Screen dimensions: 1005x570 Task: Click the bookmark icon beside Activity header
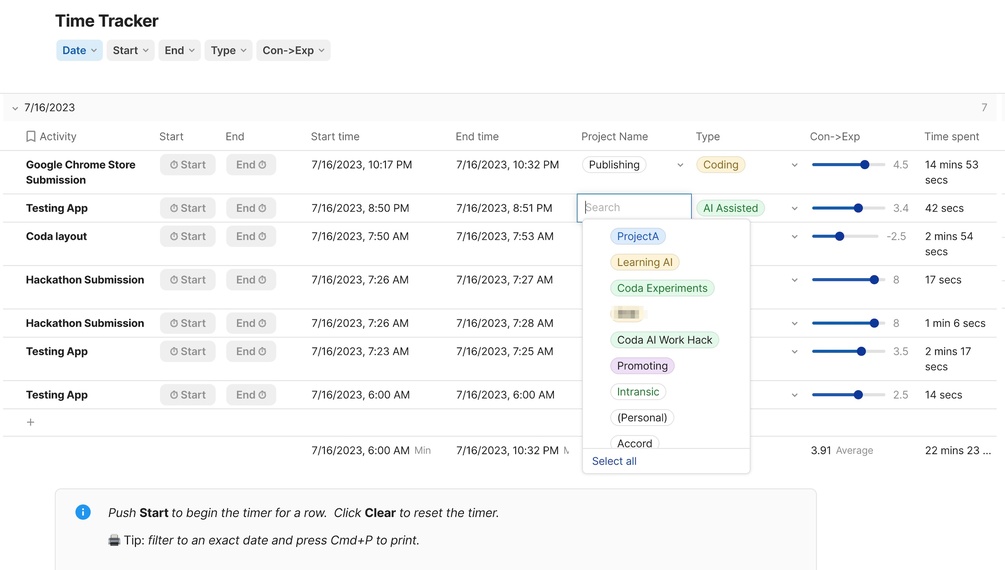31,137
